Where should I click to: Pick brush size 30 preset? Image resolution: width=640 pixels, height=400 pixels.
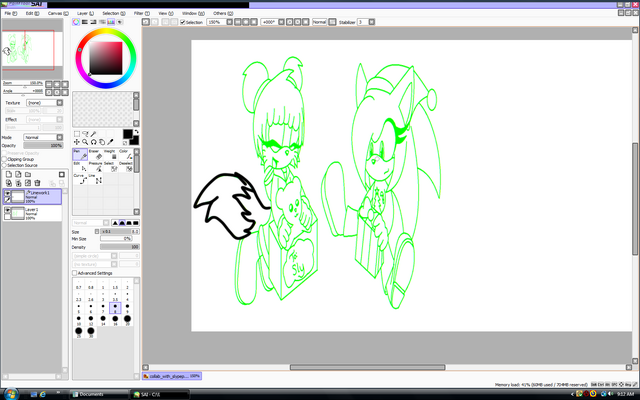[x=91, y=332]
